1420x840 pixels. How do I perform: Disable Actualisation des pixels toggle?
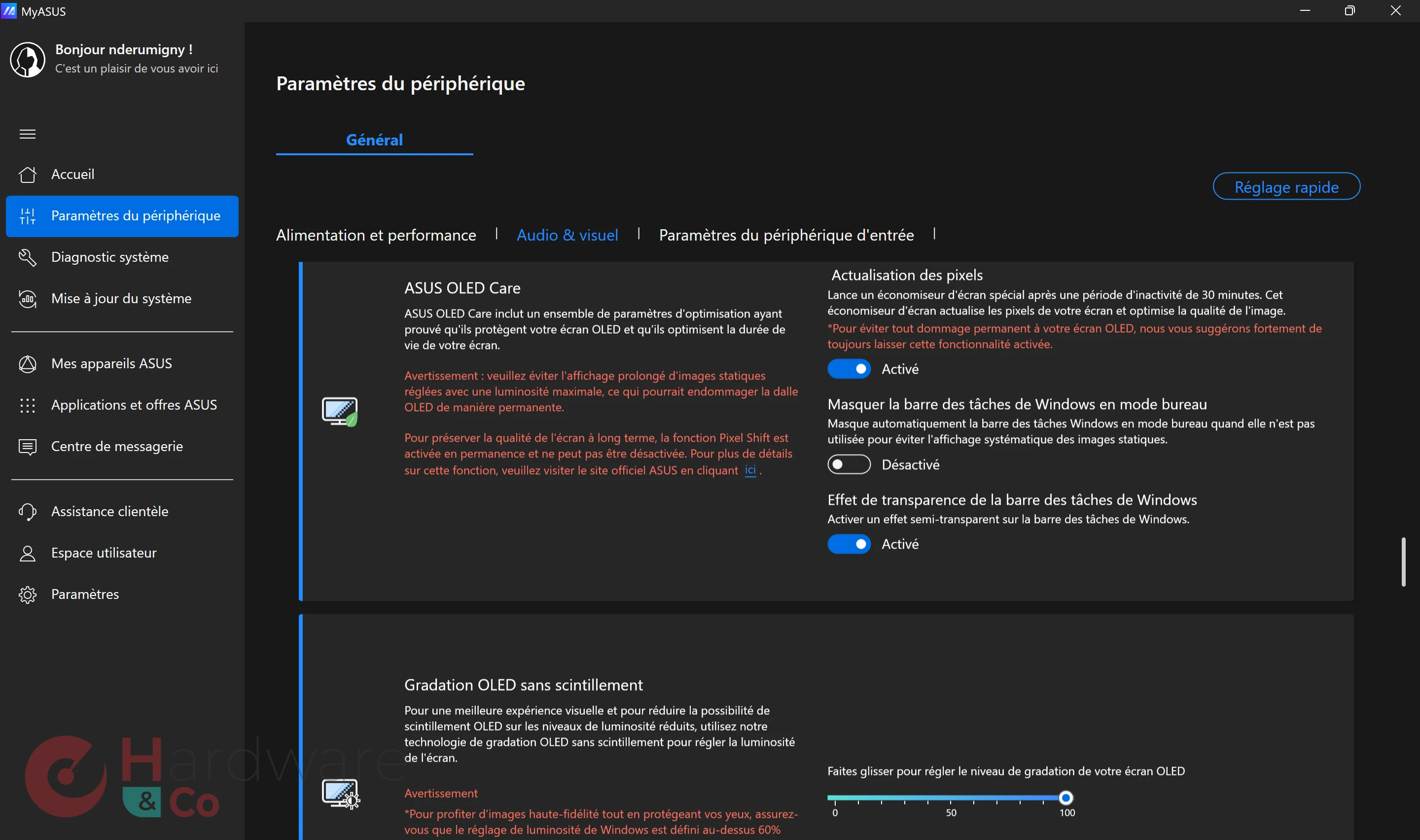(x=849, y=369)
